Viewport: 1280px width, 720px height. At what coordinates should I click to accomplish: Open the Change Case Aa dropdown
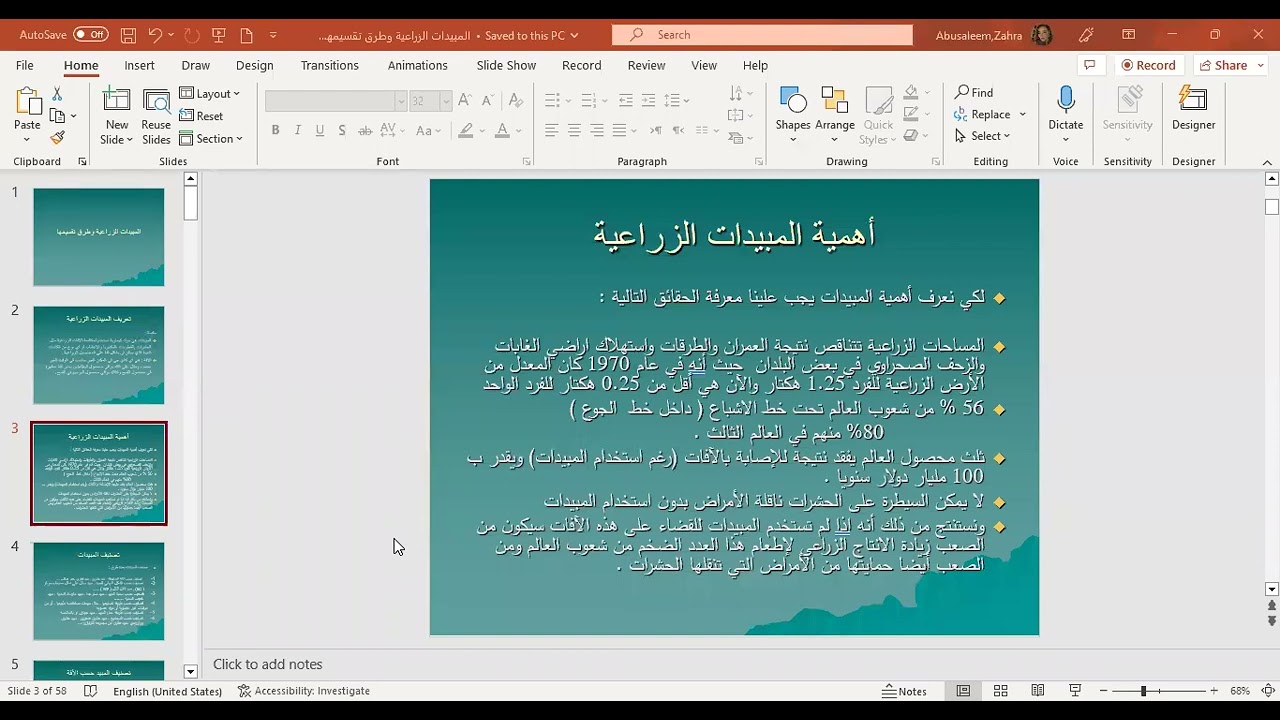pyautogui.click(x=428, y=131)
